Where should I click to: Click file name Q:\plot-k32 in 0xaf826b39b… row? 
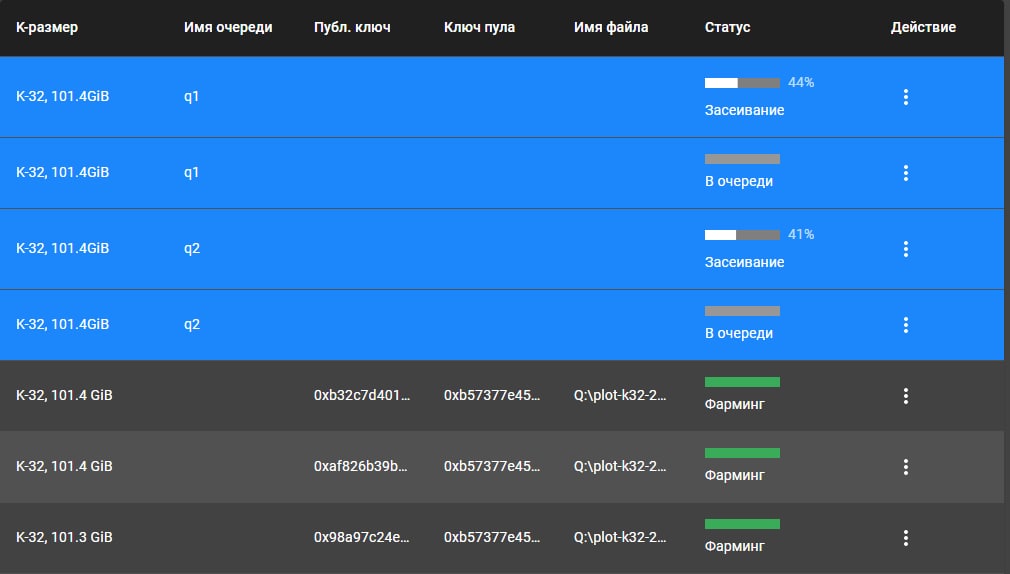coord(620,466)
